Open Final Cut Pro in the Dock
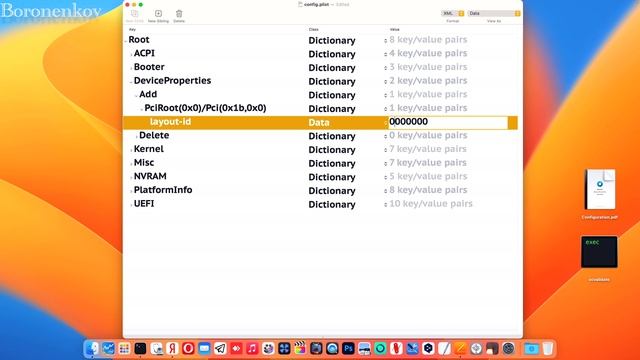640x360 pixels. pos(300,348)
